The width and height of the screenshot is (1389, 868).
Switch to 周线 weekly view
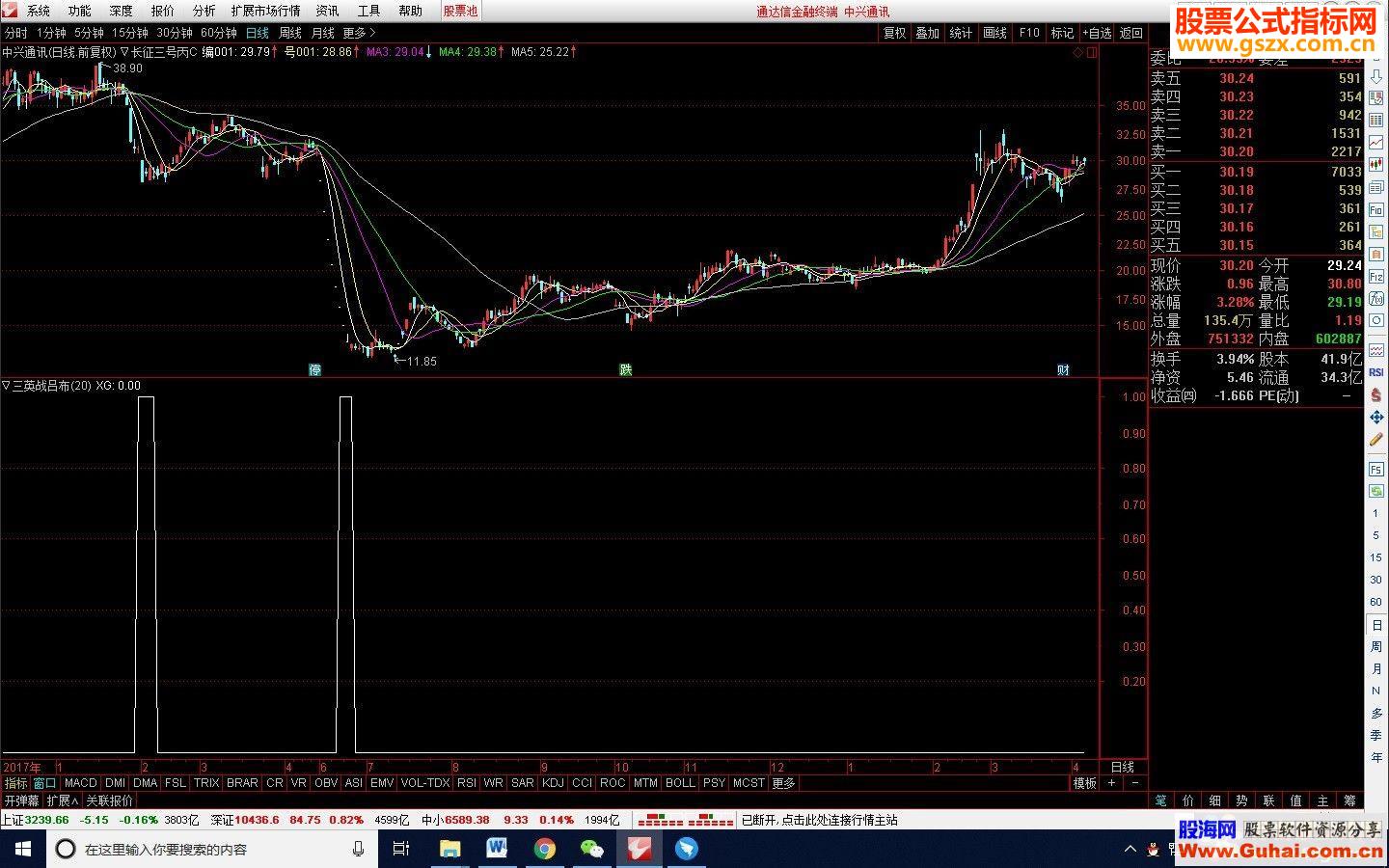289,33
